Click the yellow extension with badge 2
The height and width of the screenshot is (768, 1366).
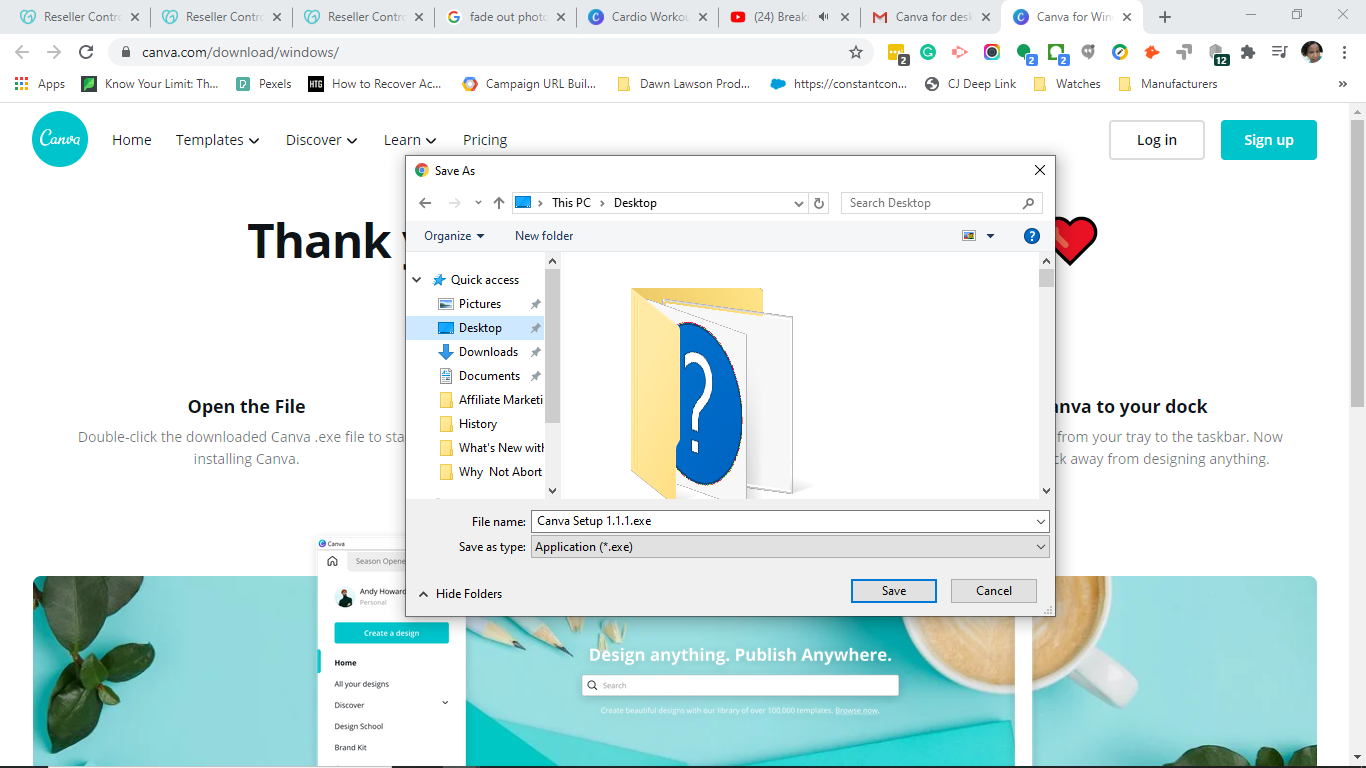(x=896, y=53)
